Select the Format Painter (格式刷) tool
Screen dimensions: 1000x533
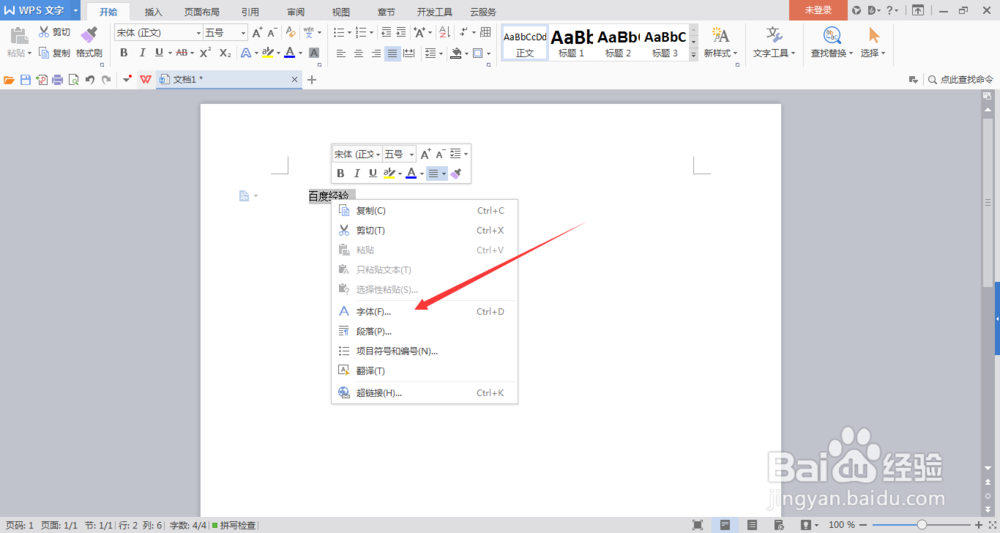89,42
